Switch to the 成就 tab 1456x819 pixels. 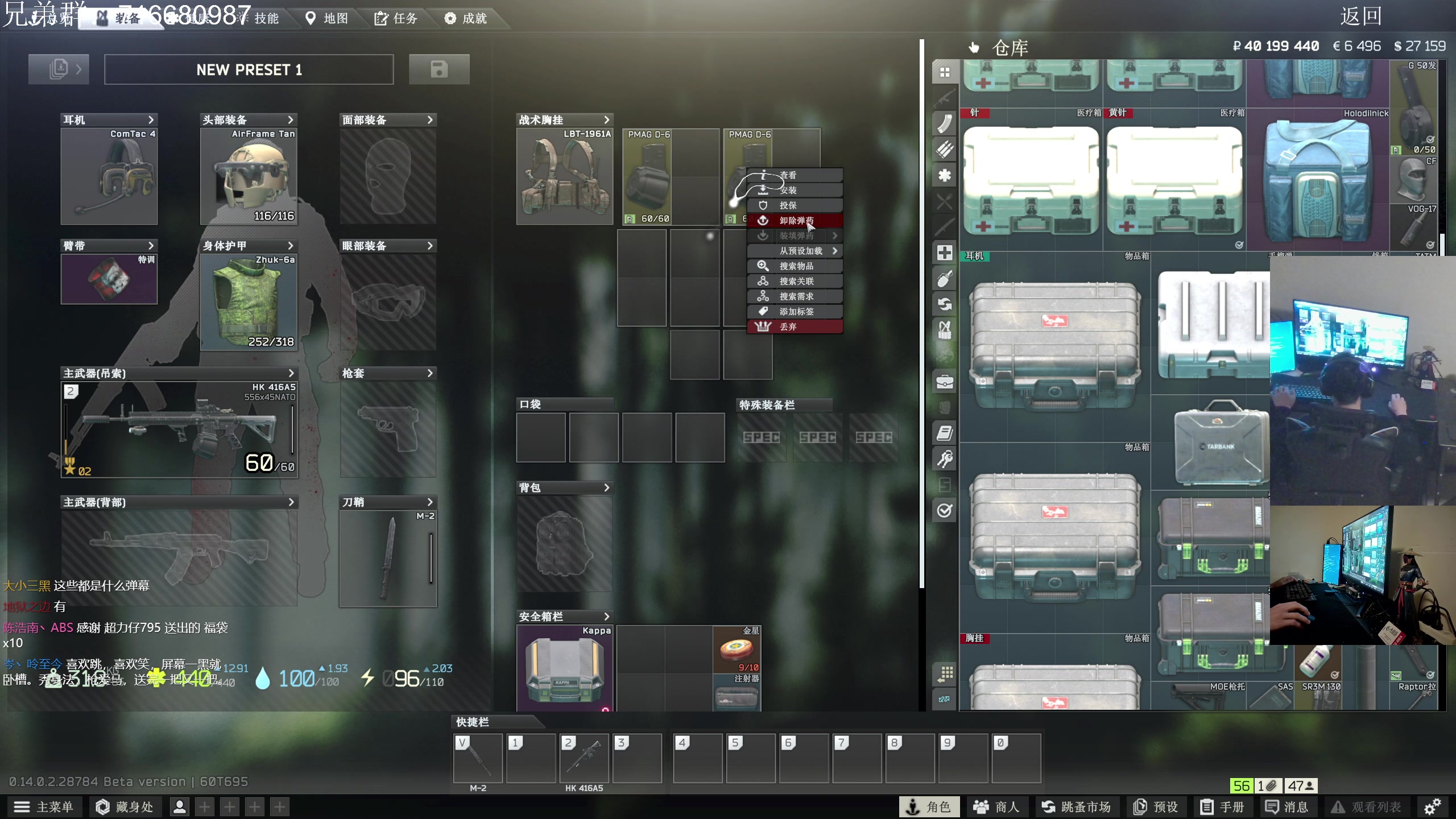coord(466,18)
